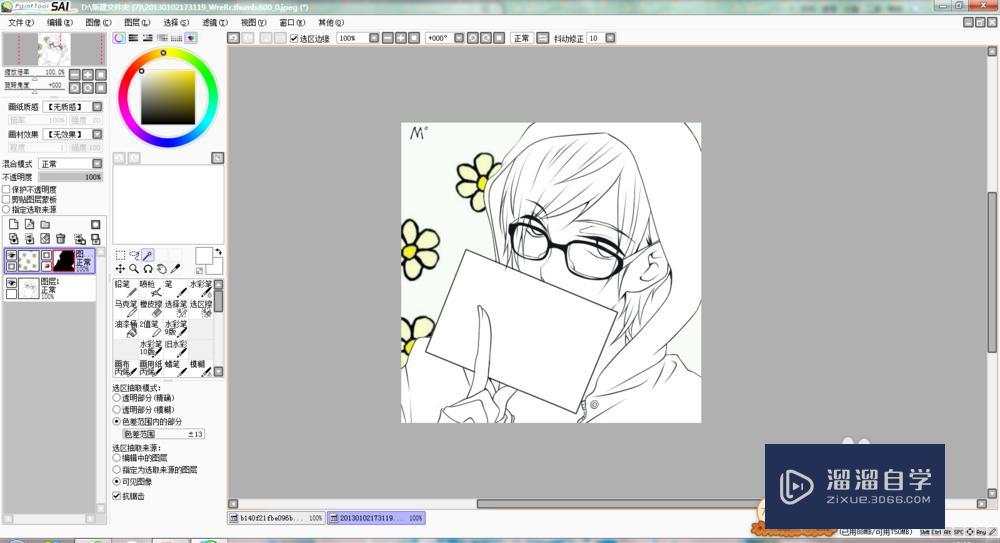Select the zoom magnifier tool
The image size is (1000, 543).
click(134, 269)
